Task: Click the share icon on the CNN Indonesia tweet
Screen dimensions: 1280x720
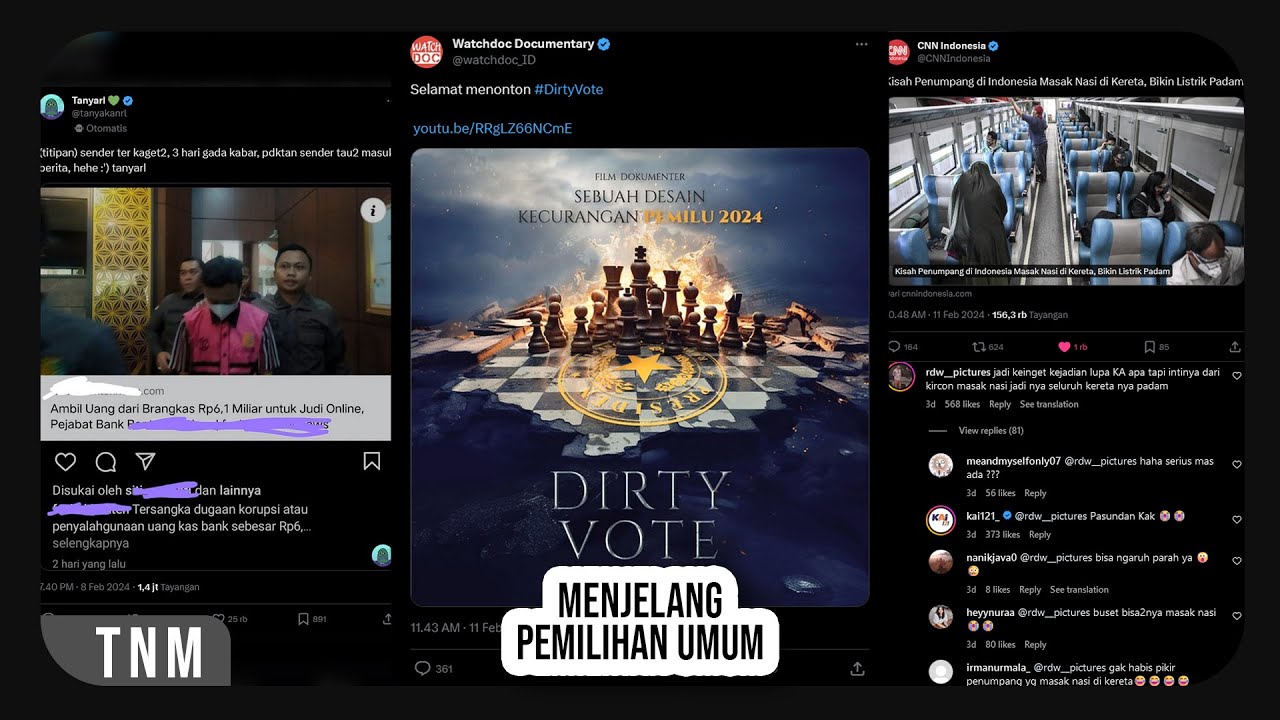Action: (1235, 347)
